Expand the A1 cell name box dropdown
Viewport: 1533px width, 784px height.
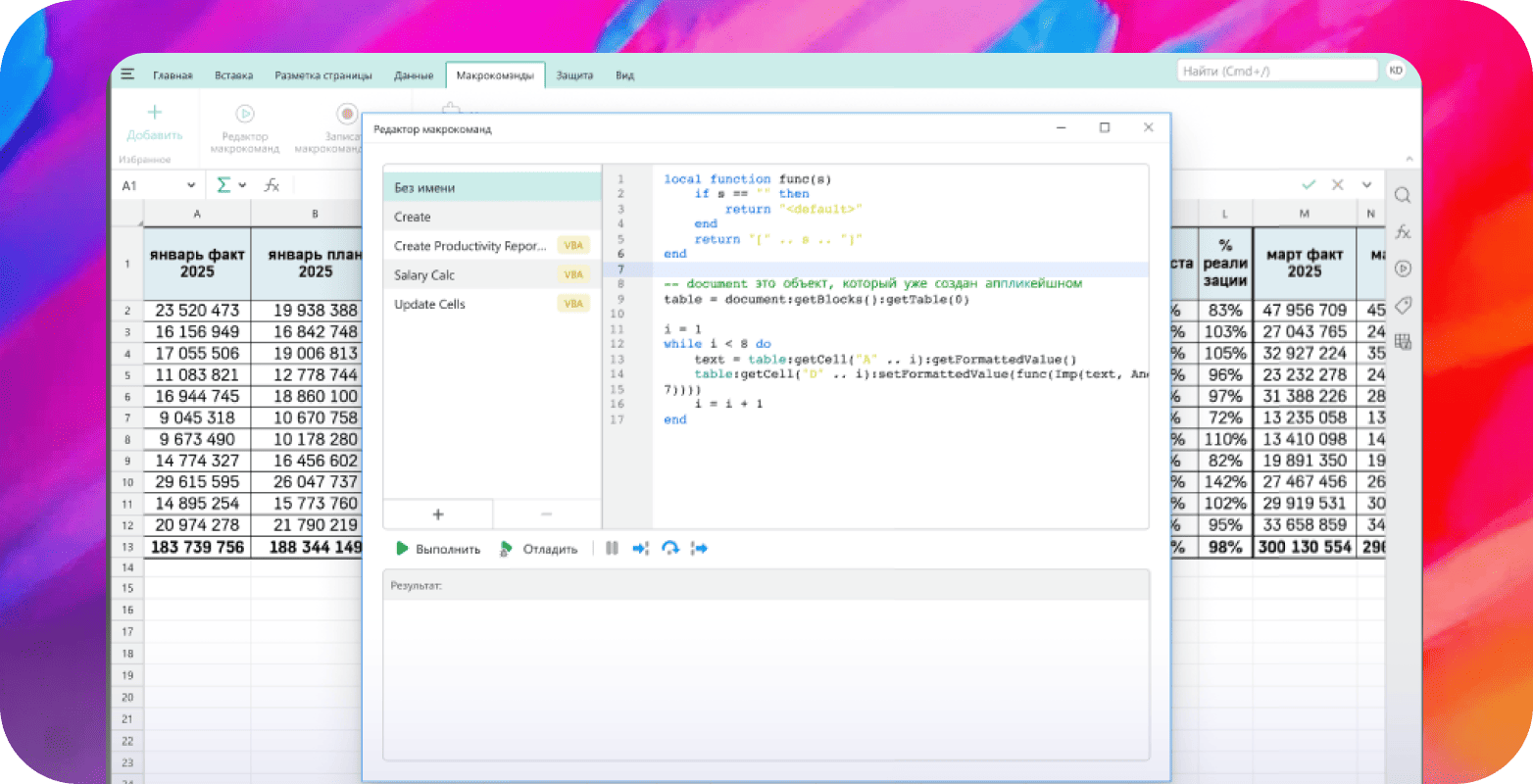pyautogui.click(x=190, y=185)
